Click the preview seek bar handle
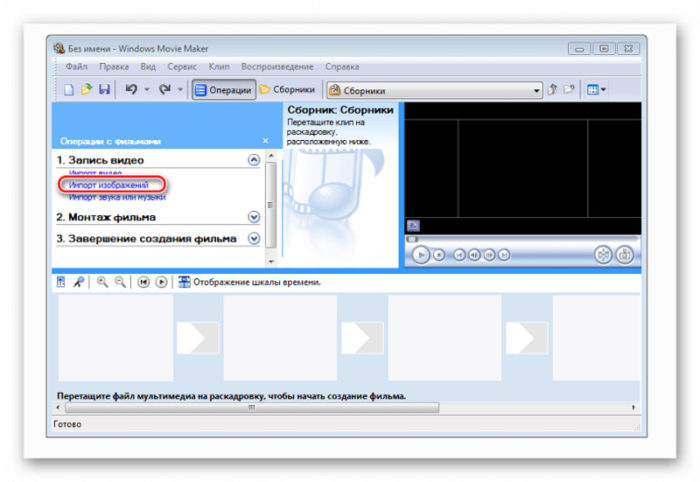This screenshot has width=700, height=482. (412, 240)
